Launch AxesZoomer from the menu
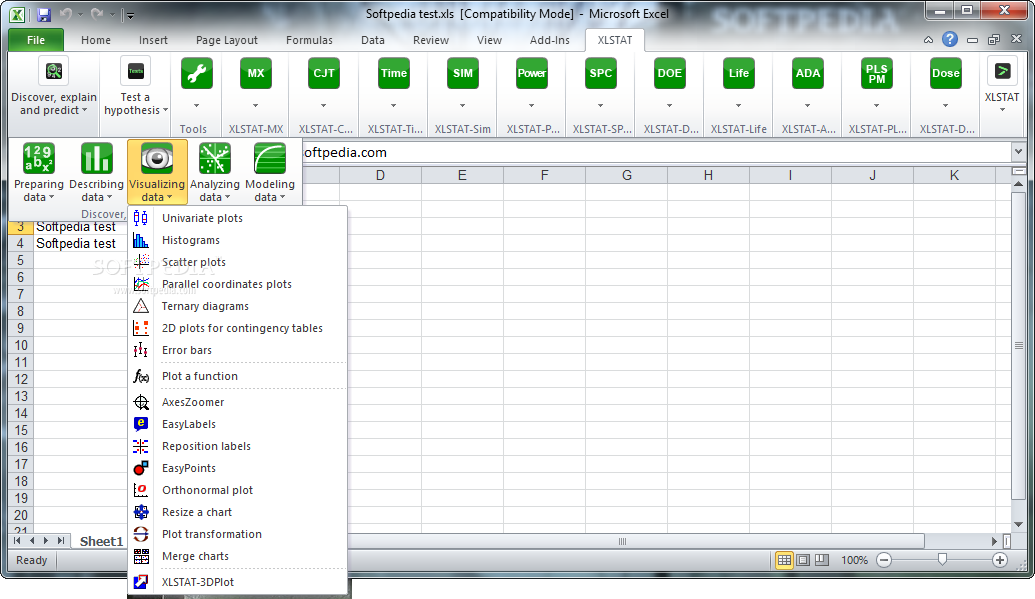Screen dimensions: 1035x599 click(x=237, y=402)
